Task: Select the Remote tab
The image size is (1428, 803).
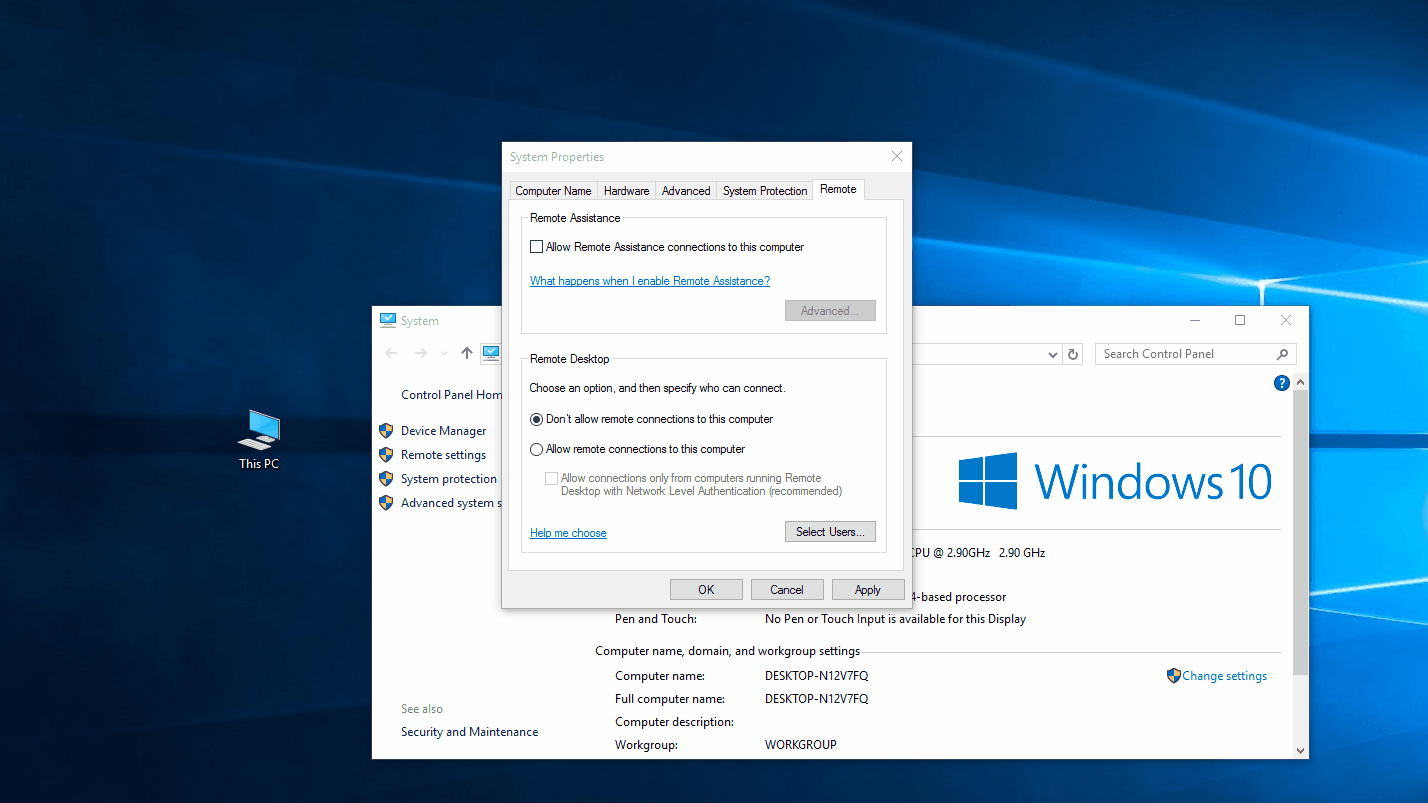Action: pyautogui.click(x=838, y=189)
